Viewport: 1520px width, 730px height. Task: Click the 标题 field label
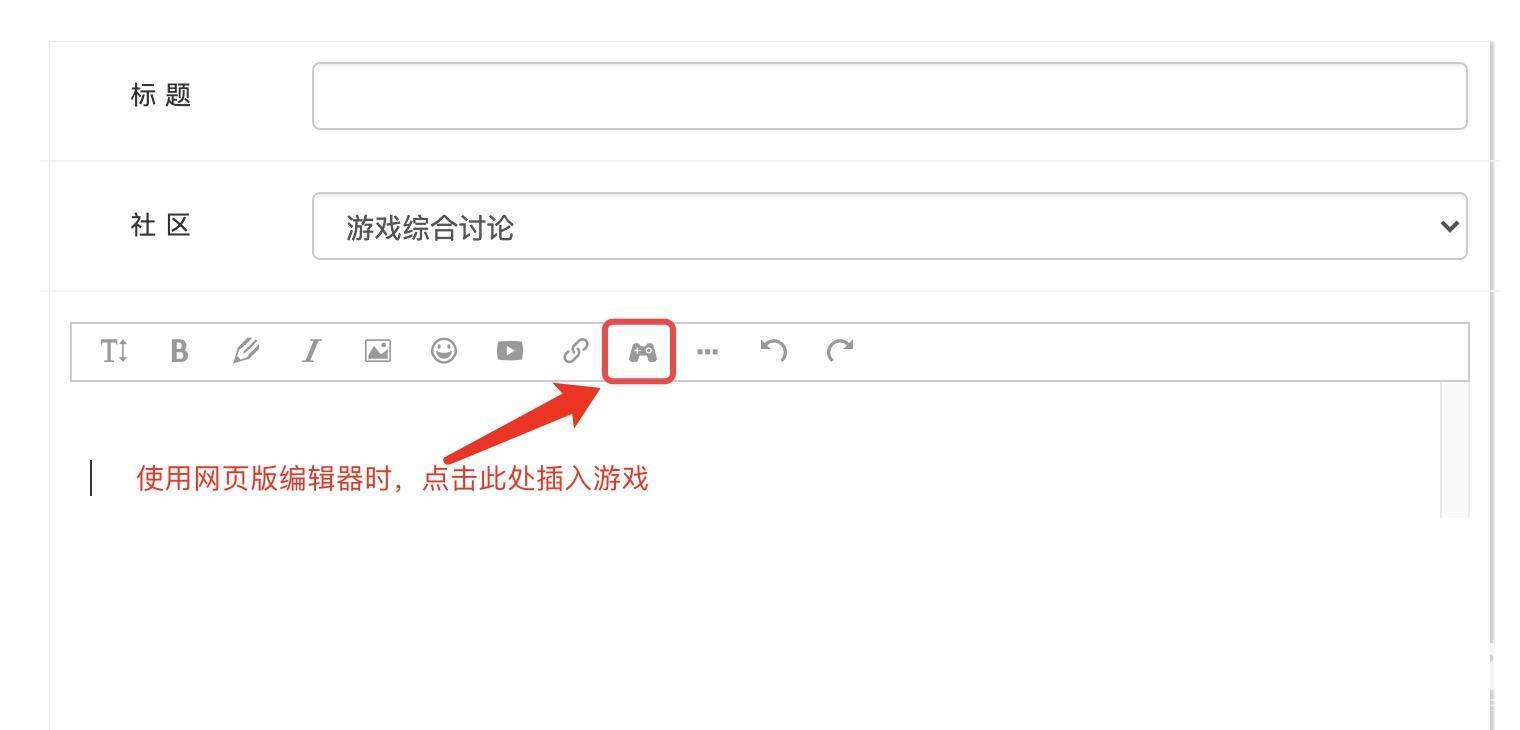click(161, 96)
